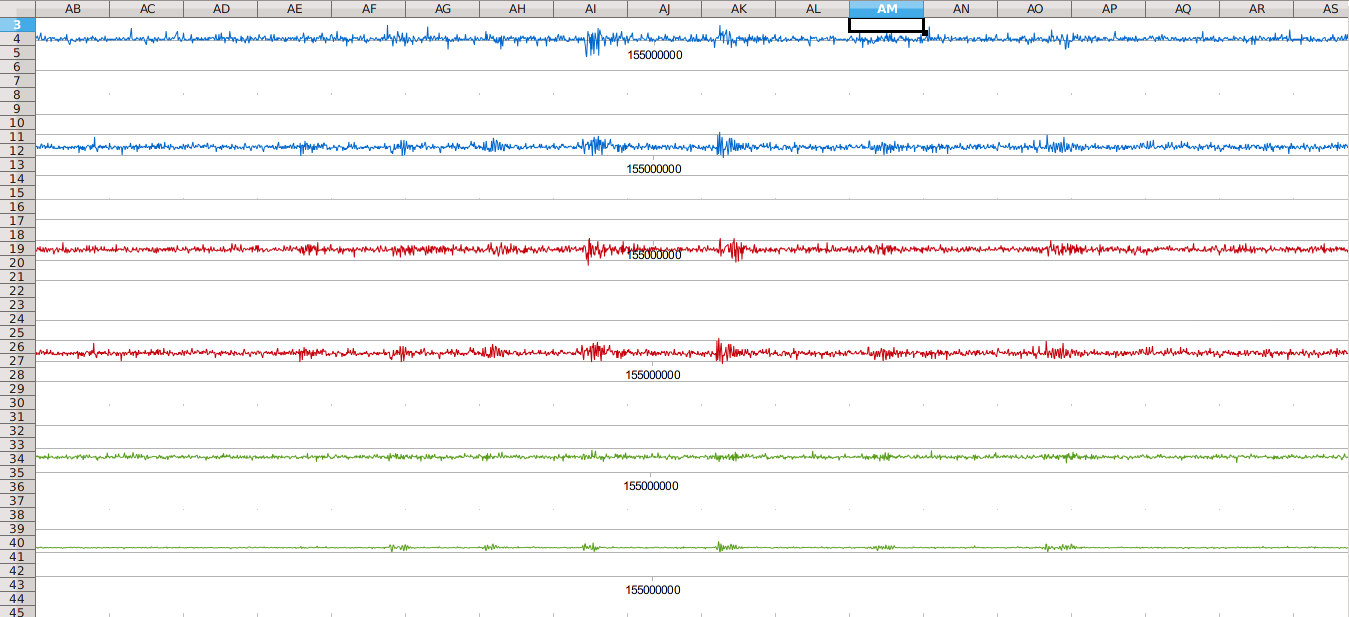Select row header 40
This screenshot has width=1349, height=617.
17,542
